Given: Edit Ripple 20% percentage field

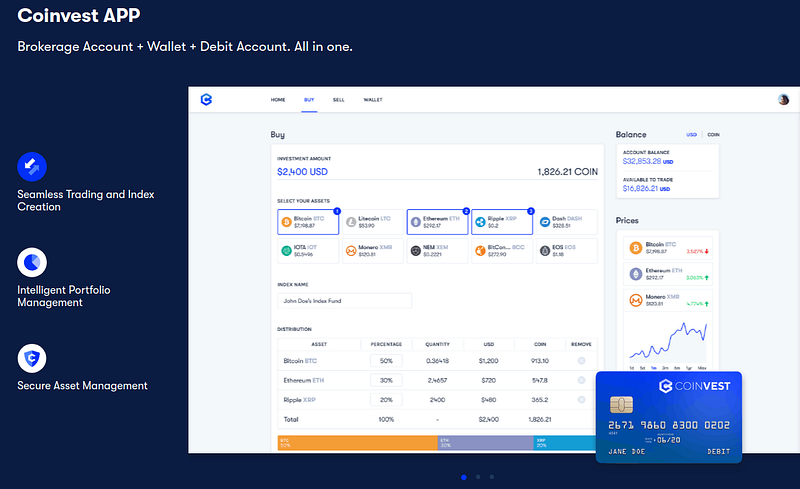Looking at the screenshot, I should [386, 400].
